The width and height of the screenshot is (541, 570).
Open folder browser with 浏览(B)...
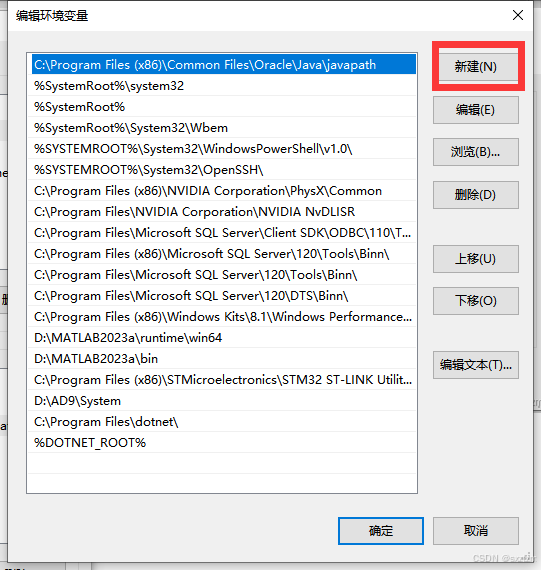(476, 152)
